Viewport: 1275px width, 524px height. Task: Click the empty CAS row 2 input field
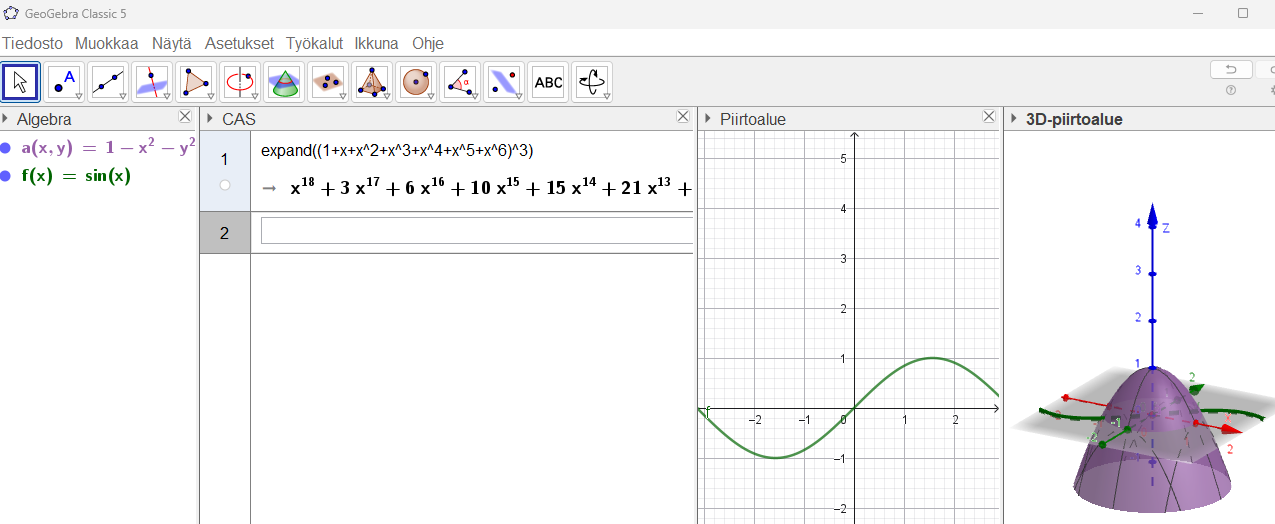point(477,231)
